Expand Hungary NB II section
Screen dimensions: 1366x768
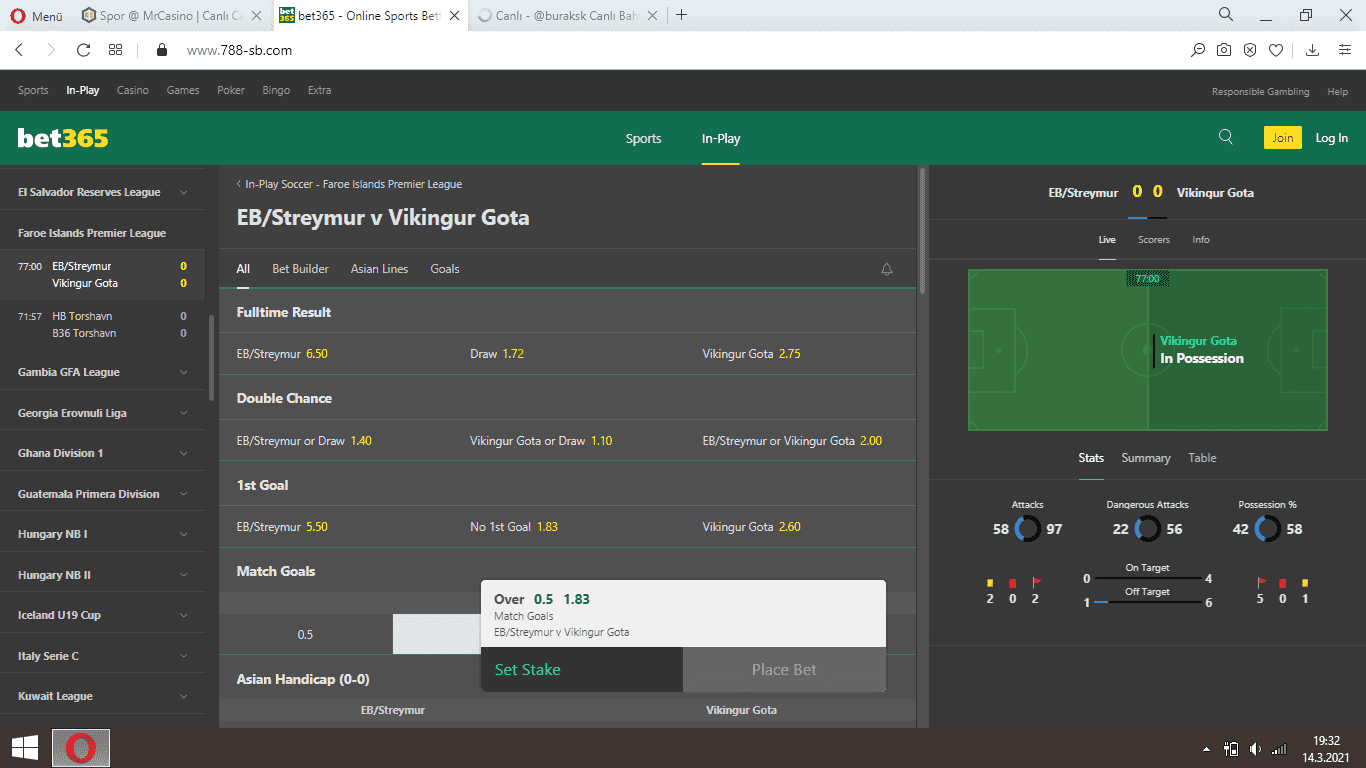click(102, 575)
